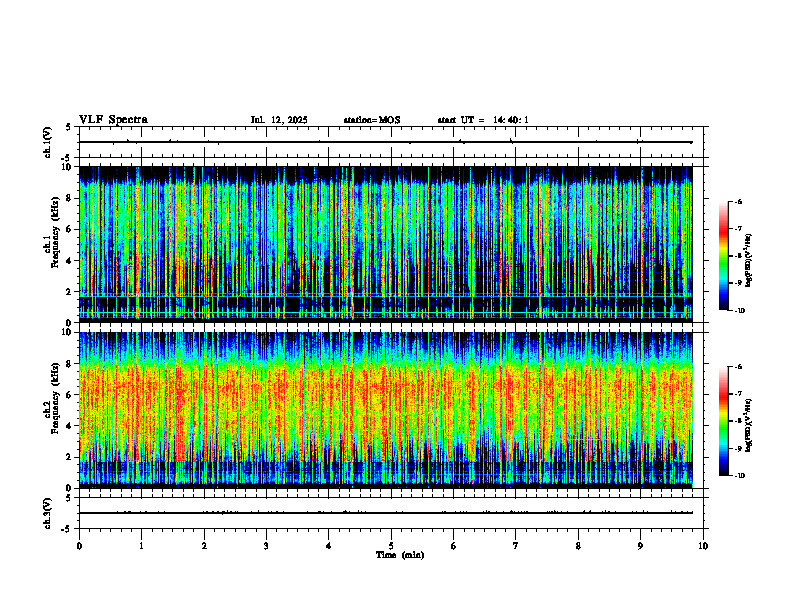Click the 6 kHz tick on ch.2 axis
Viewport: 792px width, 612px height.
pos(70,395)
